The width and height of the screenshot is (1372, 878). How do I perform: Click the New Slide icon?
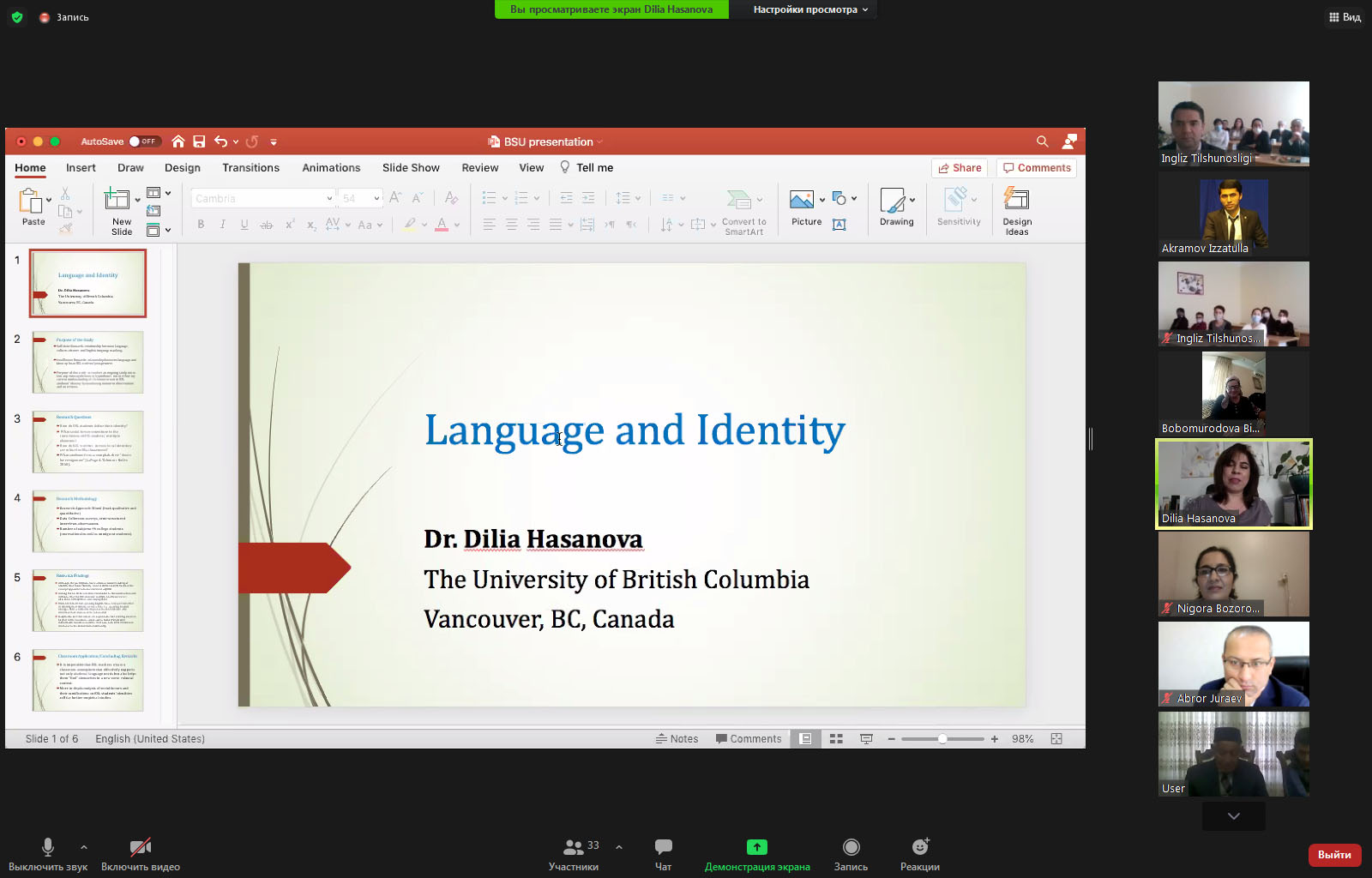(117, 201)
